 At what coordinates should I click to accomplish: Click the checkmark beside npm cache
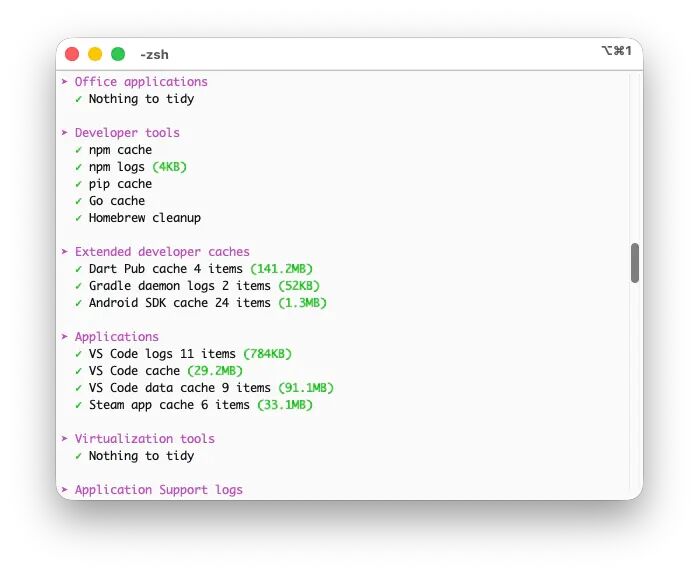tap(78, 150)
